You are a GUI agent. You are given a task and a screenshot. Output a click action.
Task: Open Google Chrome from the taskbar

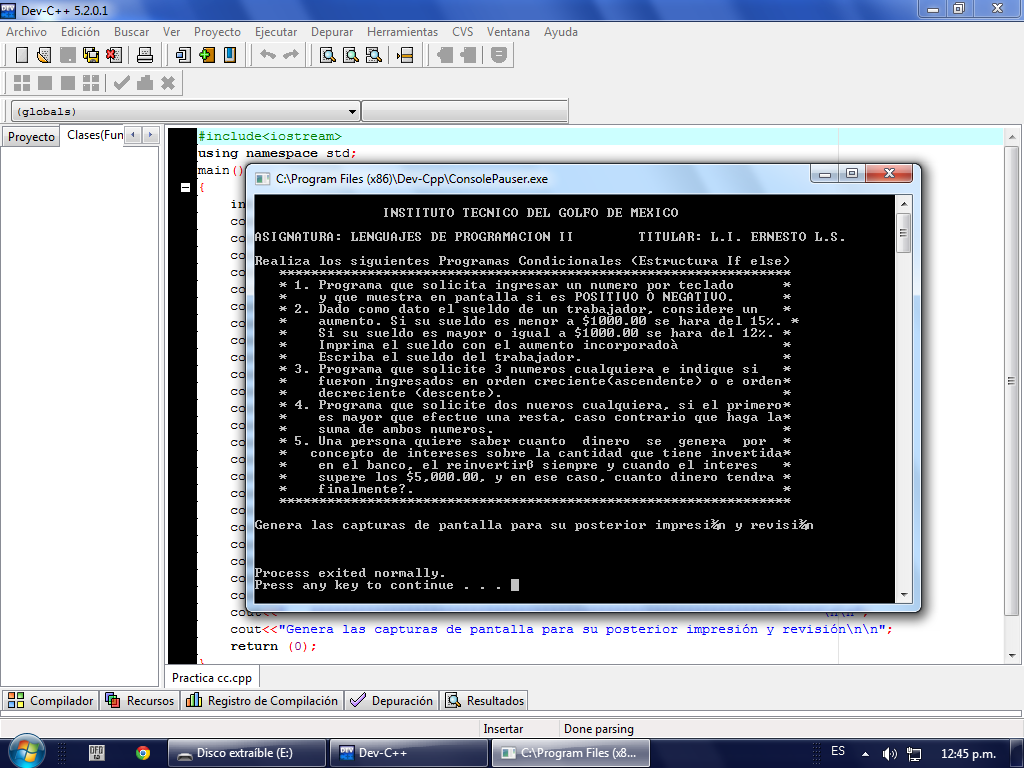click(x=143, y=752)
